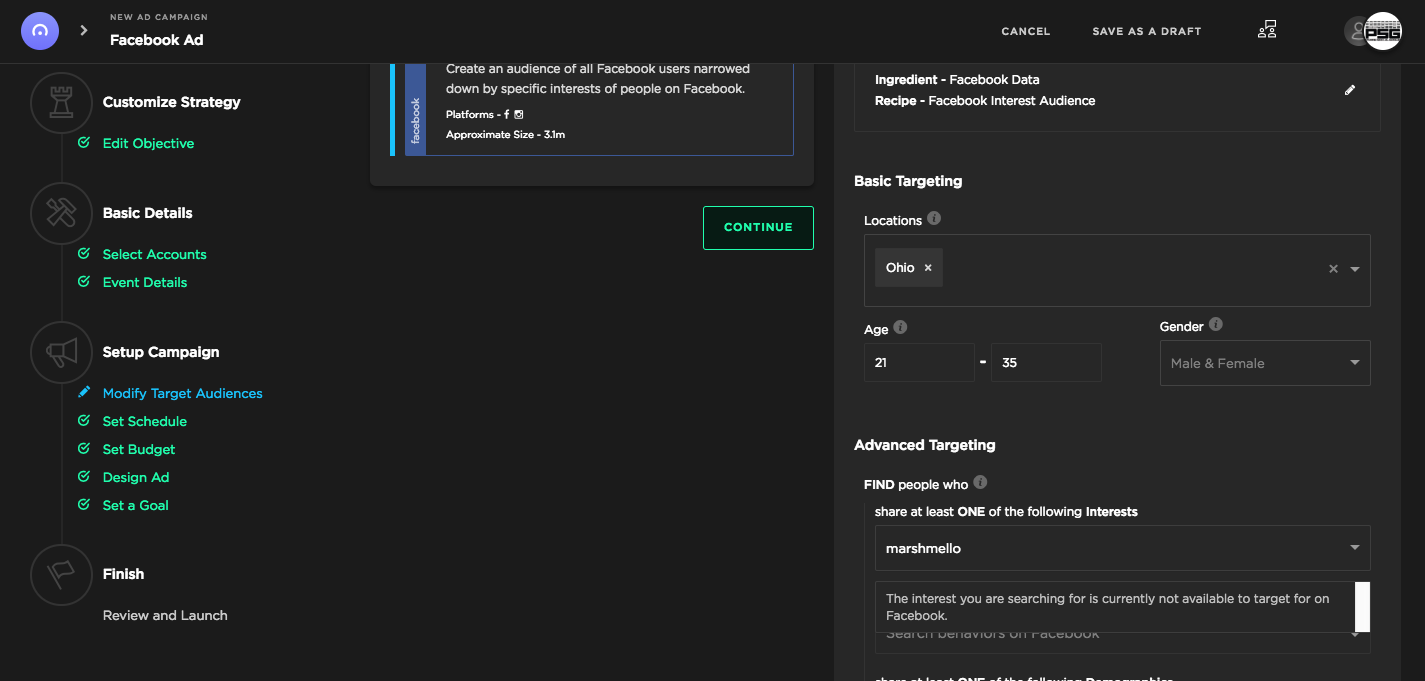Click the breadcrumb chevron beside the logo

pos(84,31)
